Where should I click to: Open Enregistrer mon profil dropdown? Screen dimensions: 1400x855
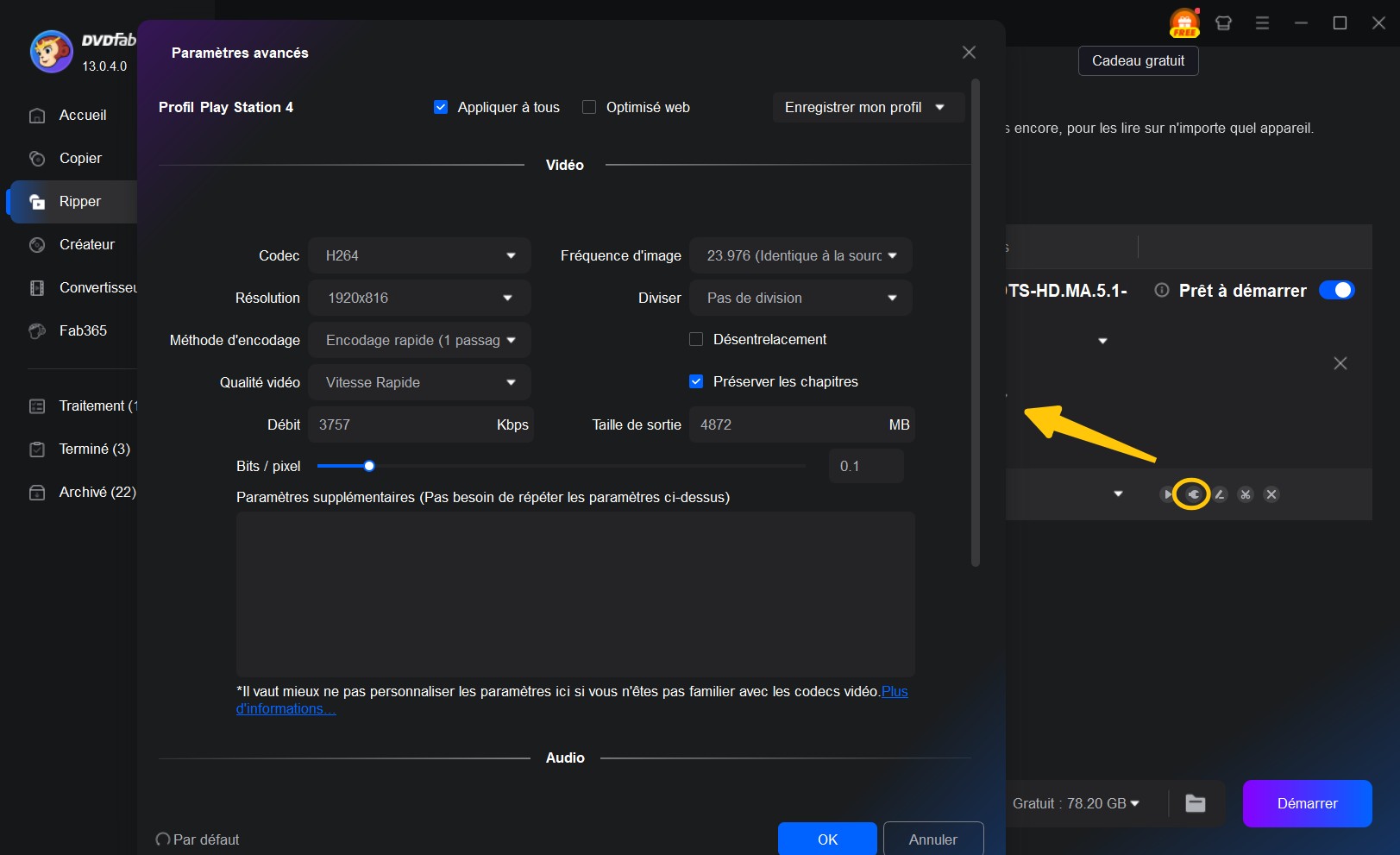tap(869, 107)
